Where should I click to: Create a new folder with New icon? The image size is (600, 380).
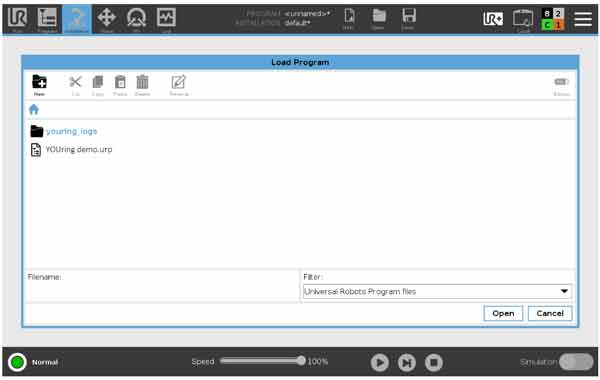tap(39, 85)
